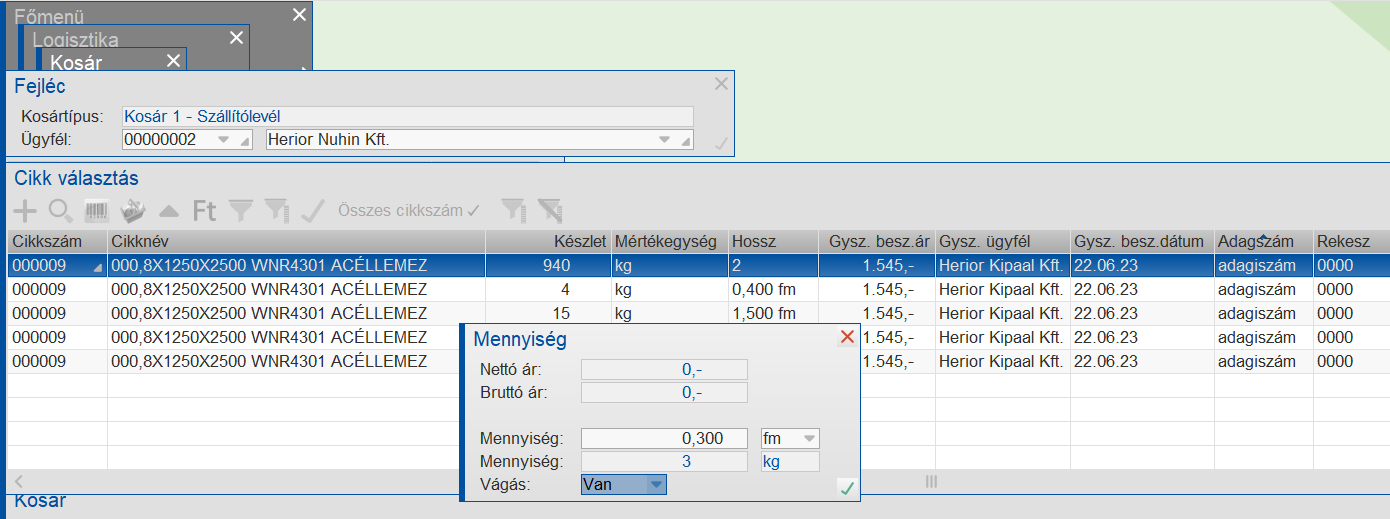1390x519 pixels.
Task: Click the large checkmark toolbar icon
Action: pos(314,210)
